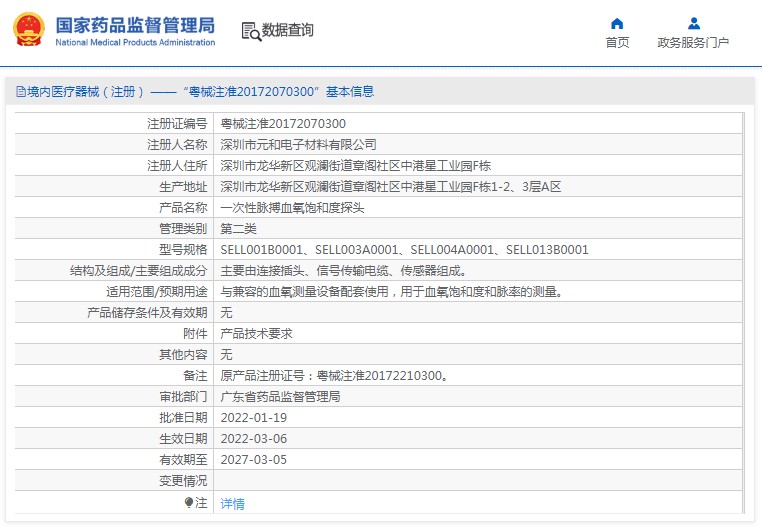Click the 结构及组成/主要组成成分 label

139,271
